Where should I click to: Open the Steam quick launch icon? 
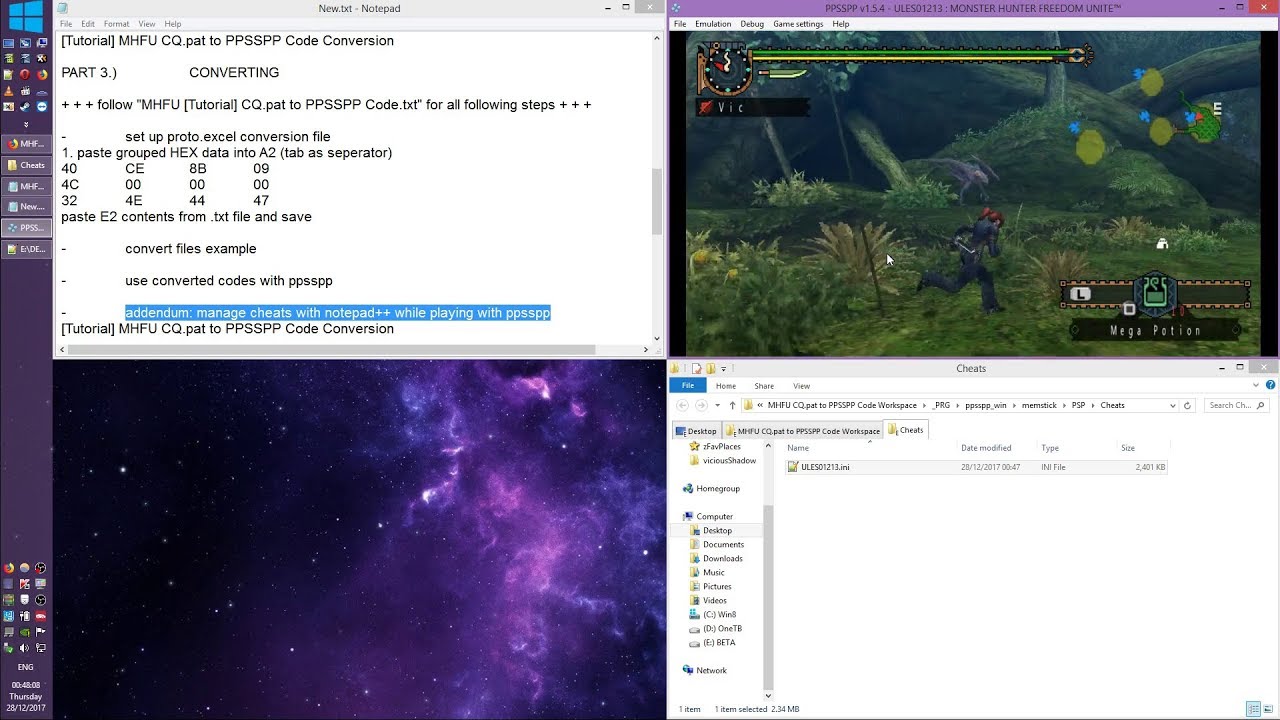tap(25, 106)
